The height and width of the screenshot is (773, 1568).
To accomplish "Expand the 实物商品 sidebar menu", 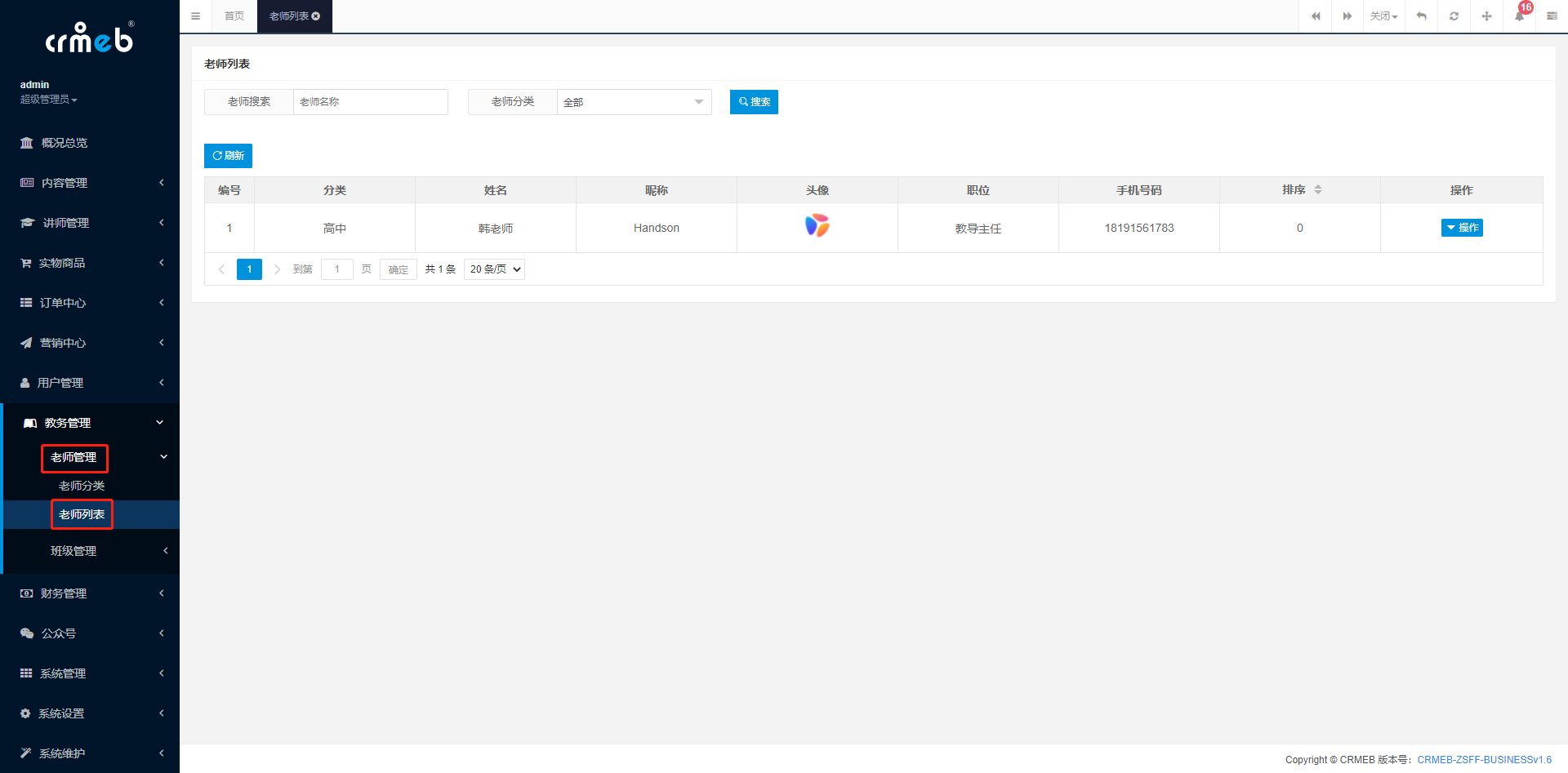I will (x=90, y=263).
